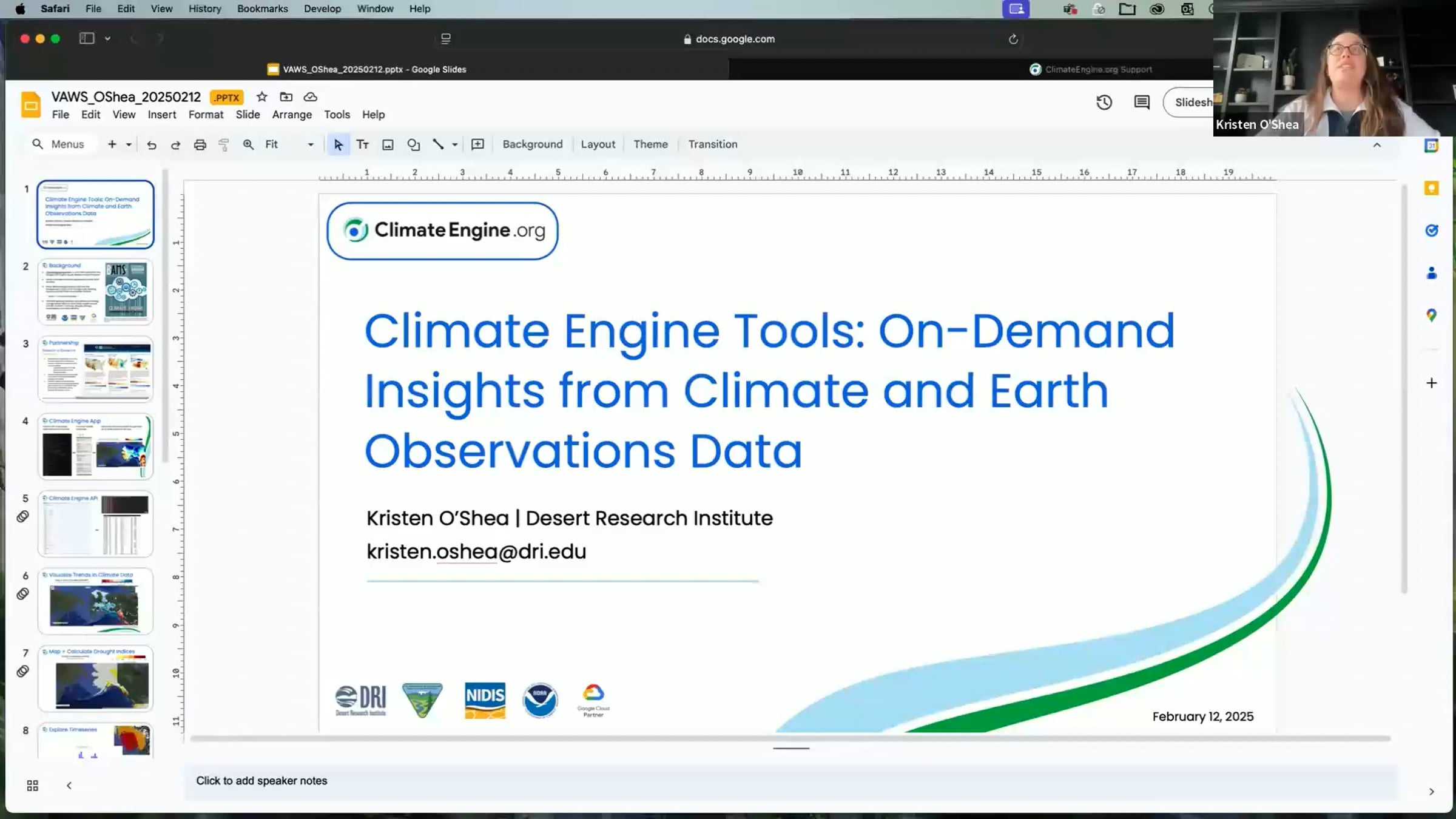1456x819 pixels.
Task: Select the Shape tool
Action: click(x=413, y=144)
